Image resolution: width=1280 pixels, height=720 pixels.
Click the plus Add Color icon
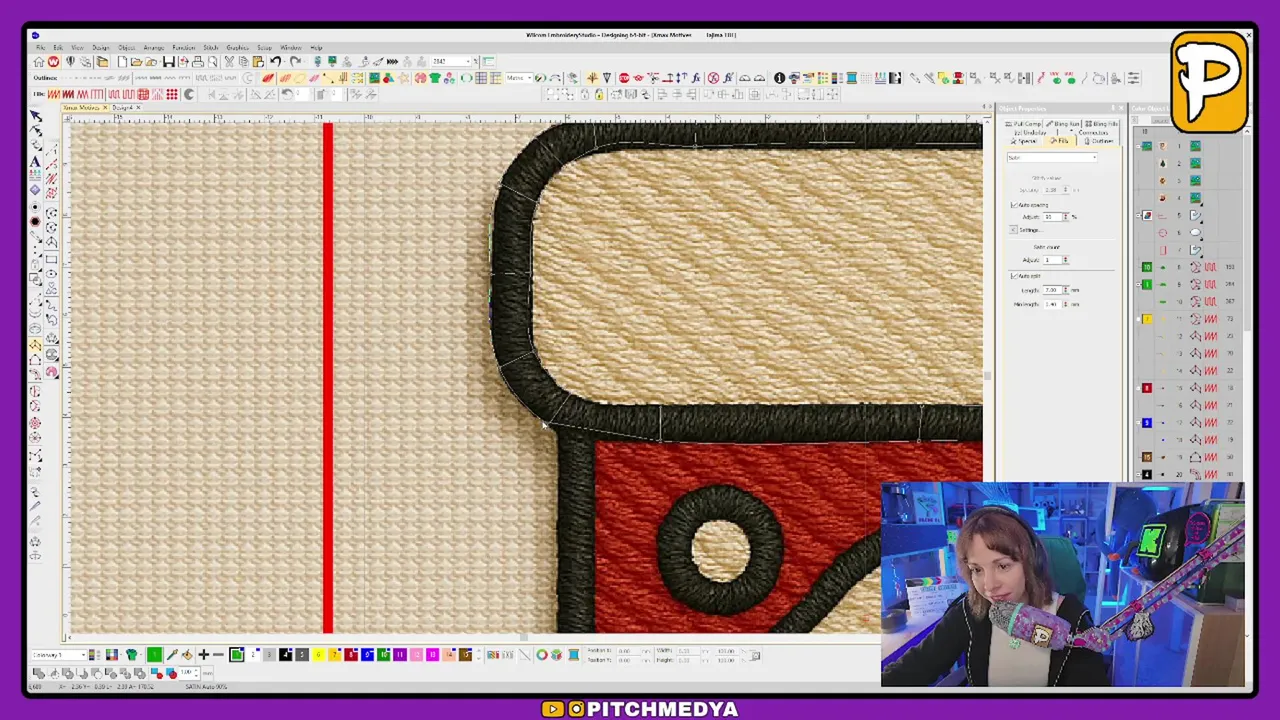(x=203, y=655)
